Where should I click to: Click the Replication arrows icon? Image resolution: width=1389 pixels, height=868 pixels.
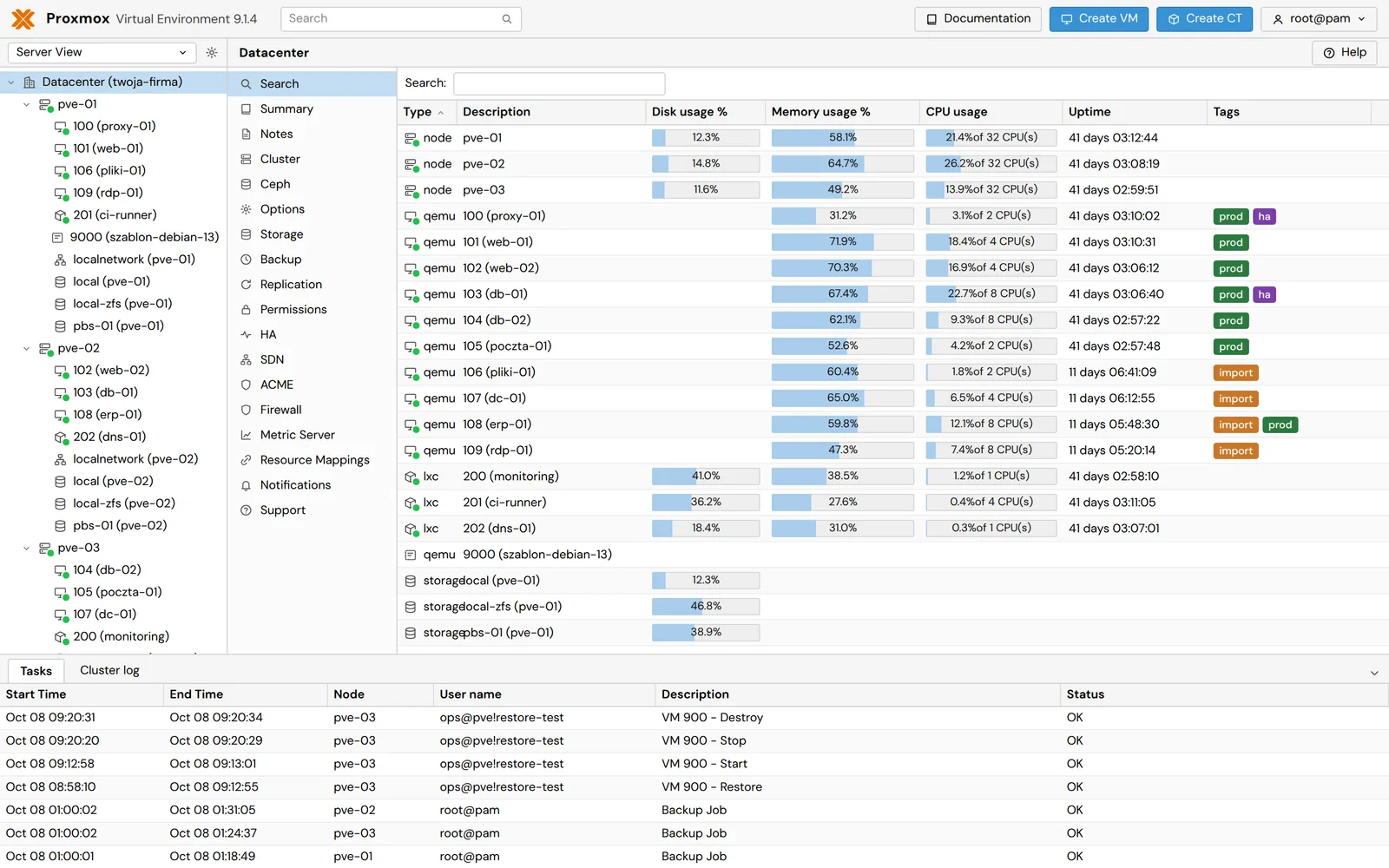point(246,285)
